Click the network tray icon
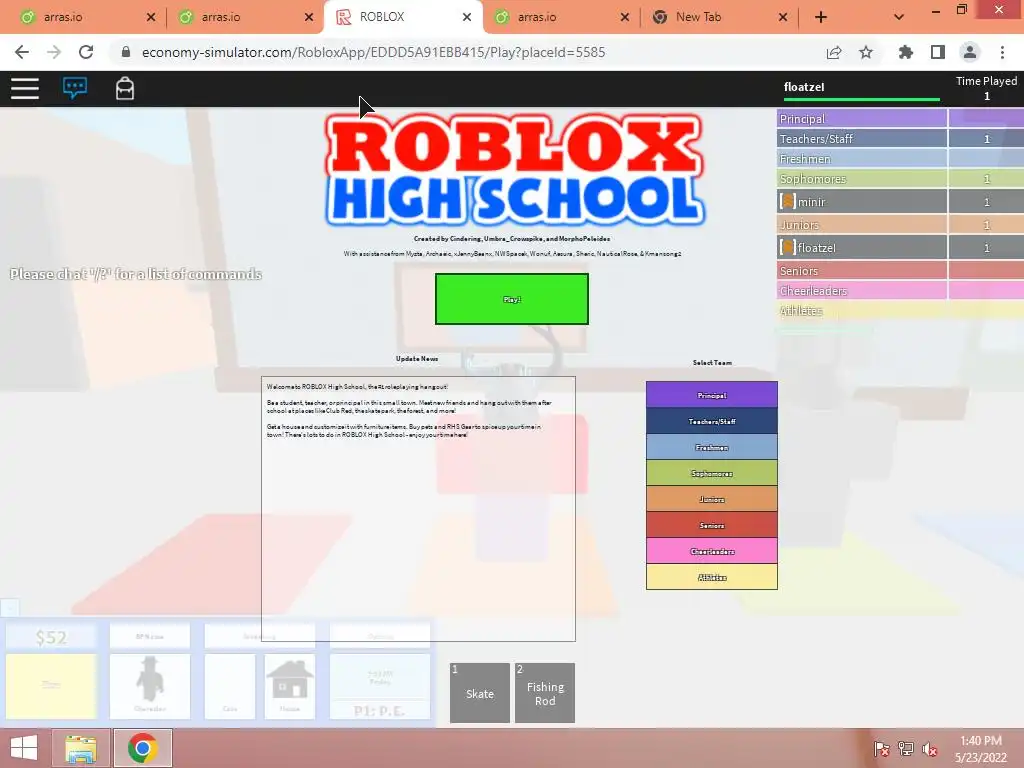The width and height of the screenshot is (1024, 768). pos(906,749)
